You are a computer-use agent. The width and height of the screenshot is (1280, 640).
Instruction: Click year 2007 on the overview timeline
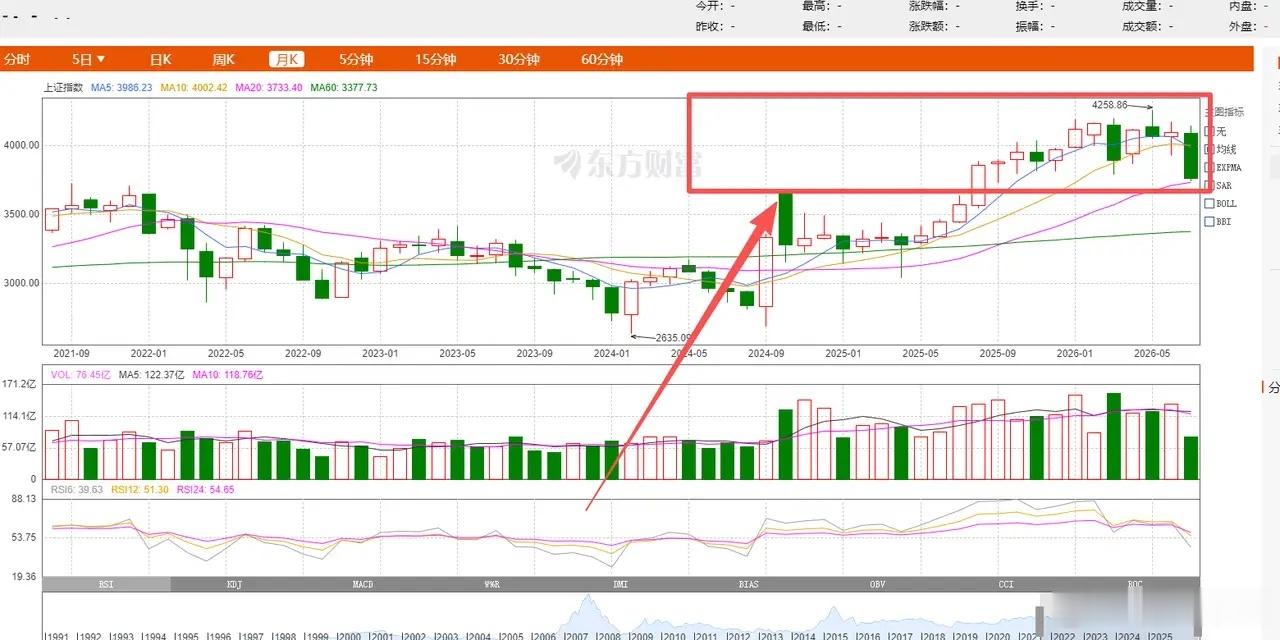574,636
